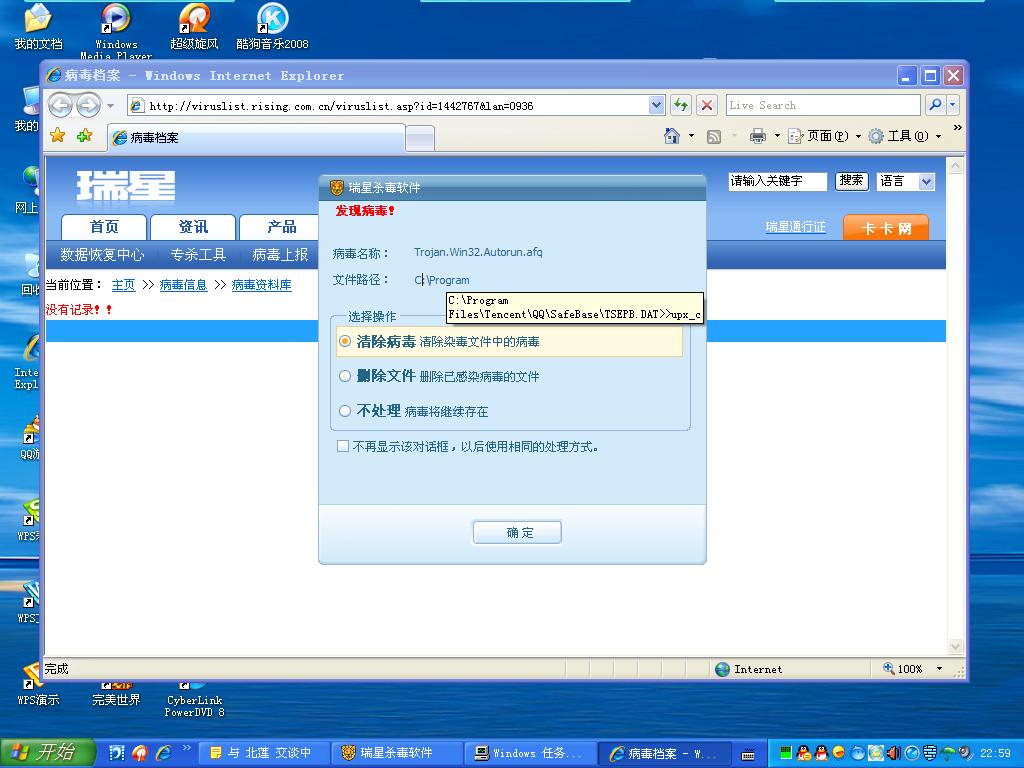The width and height of the screenshot is (1024, 768).
Task: Open 完美世界 desktop shortcut
Action: point(116,695)
